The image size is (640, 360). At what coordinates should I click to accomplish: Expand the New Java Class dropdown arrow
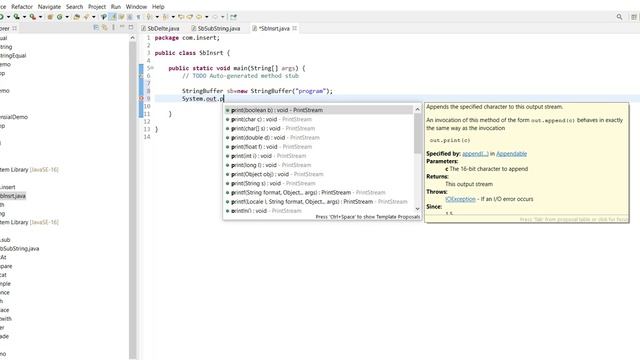point(67,17)
